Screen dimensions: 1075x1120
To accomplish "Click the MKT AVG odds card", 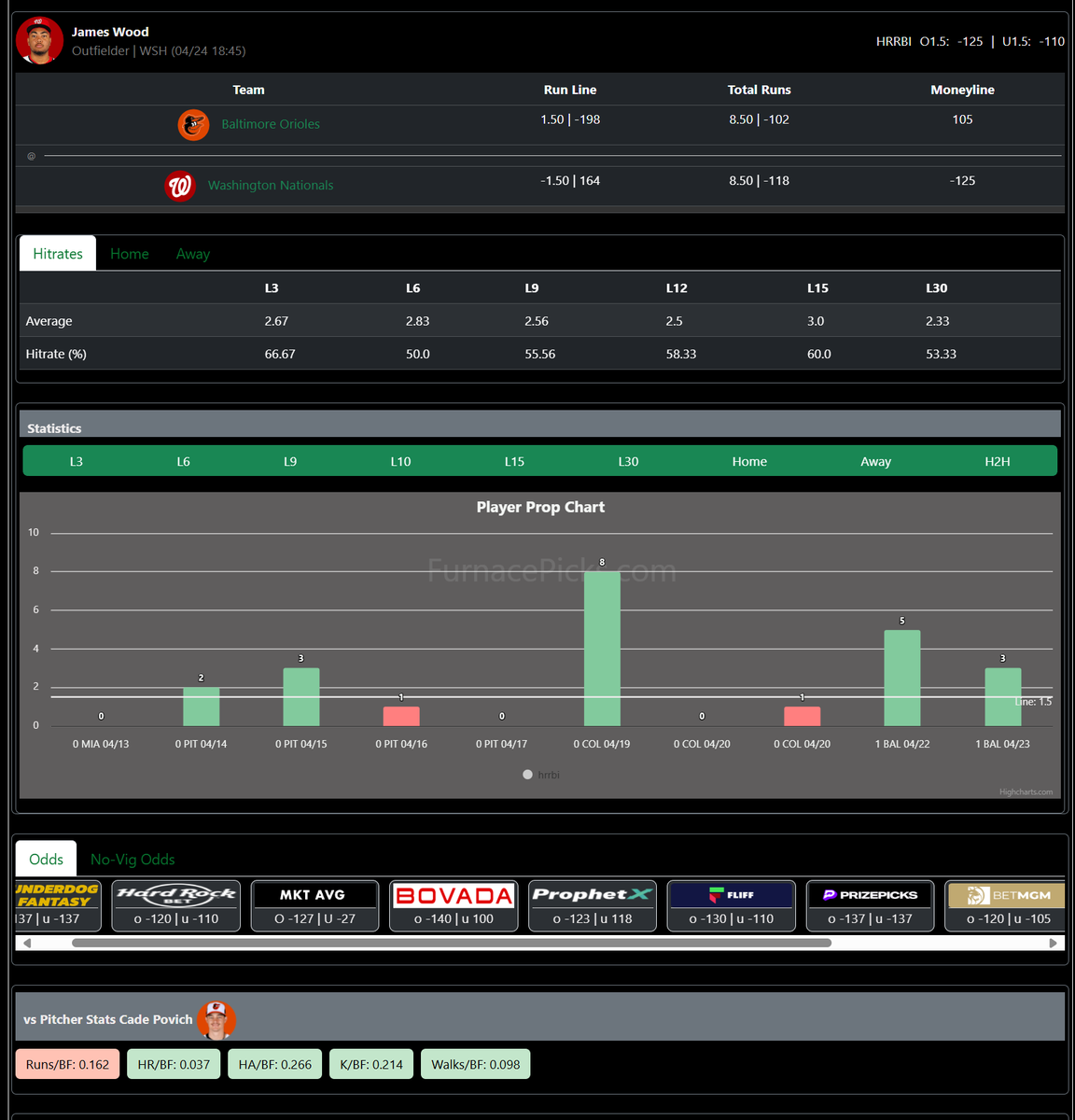I will click(x=314, y=906).
